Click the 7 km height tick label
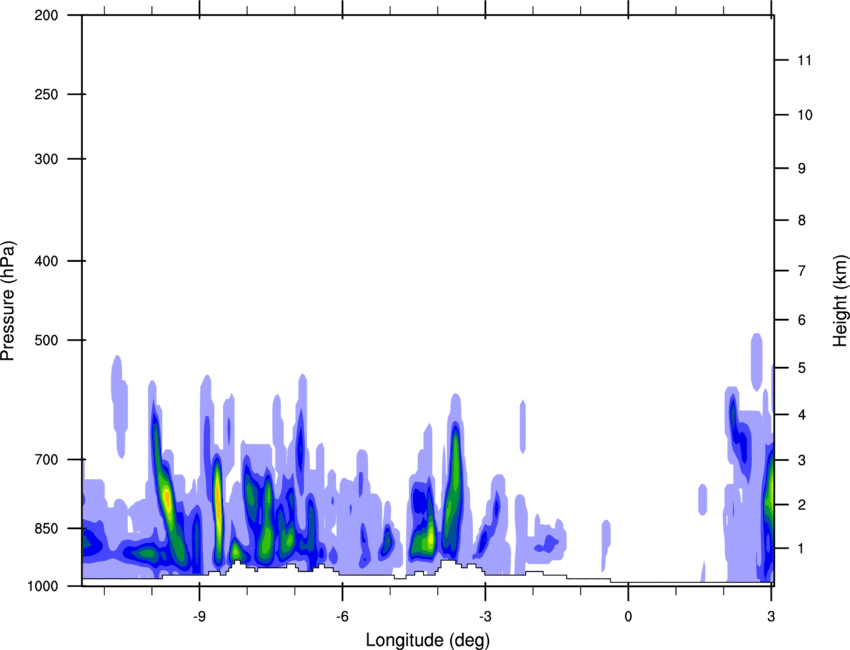850x650 pixels. click(802, 271)
